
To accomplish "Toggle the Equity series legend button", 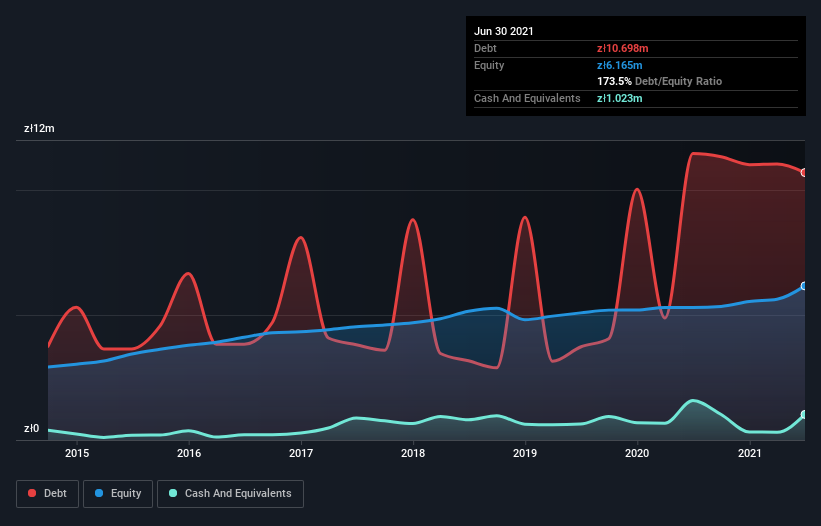I will (118, 494).
